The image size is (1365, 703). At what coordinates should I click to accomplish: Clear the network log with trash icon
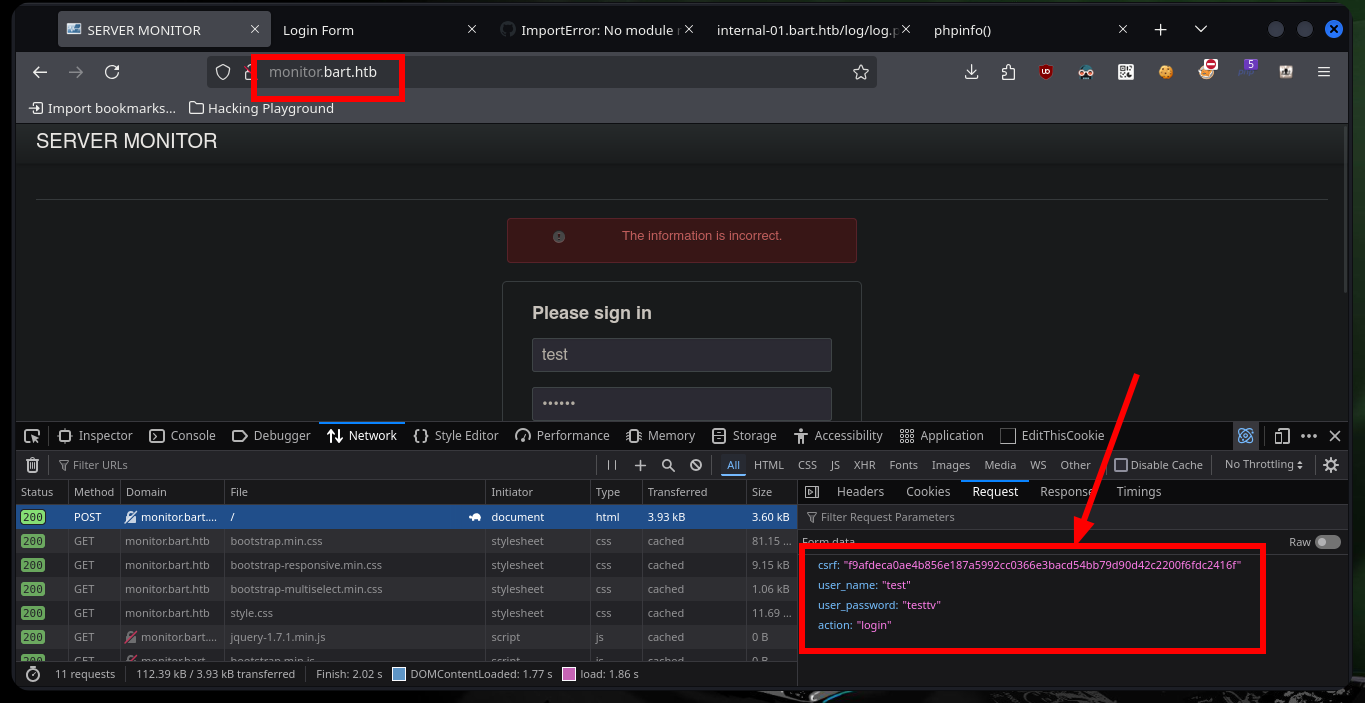coord(32,465)
